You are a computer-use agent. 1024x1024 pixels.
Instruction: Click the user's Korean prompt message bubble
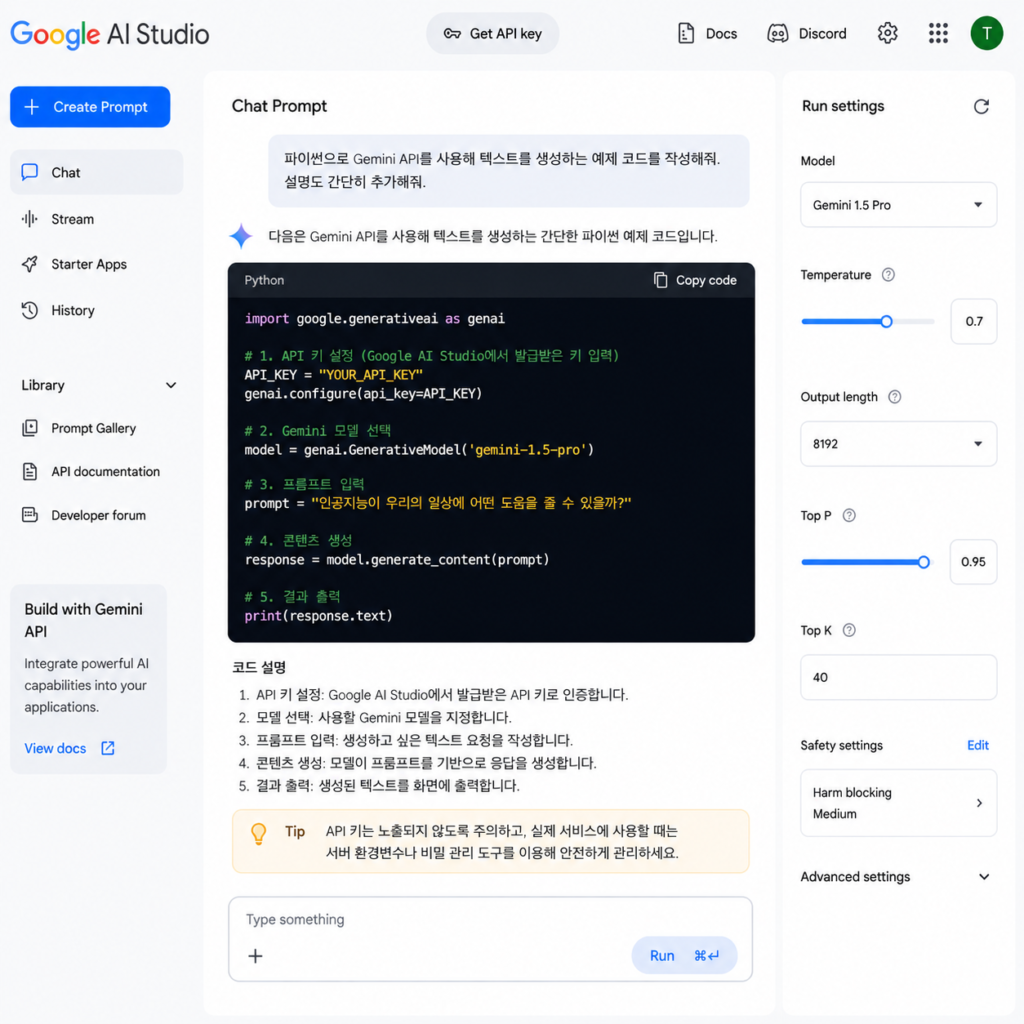coord(509,170)
